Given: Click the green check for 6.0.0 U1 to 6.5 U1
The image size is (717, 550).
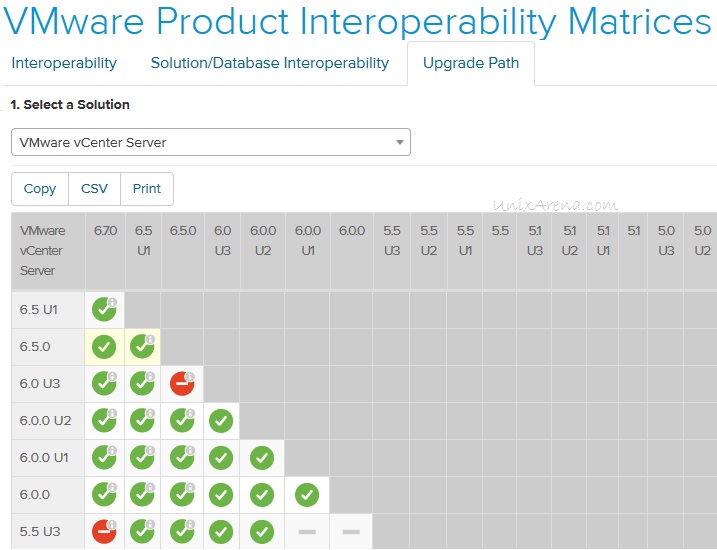Looking at the screenshot, I should pyautogui.click(x=142, y=458).
